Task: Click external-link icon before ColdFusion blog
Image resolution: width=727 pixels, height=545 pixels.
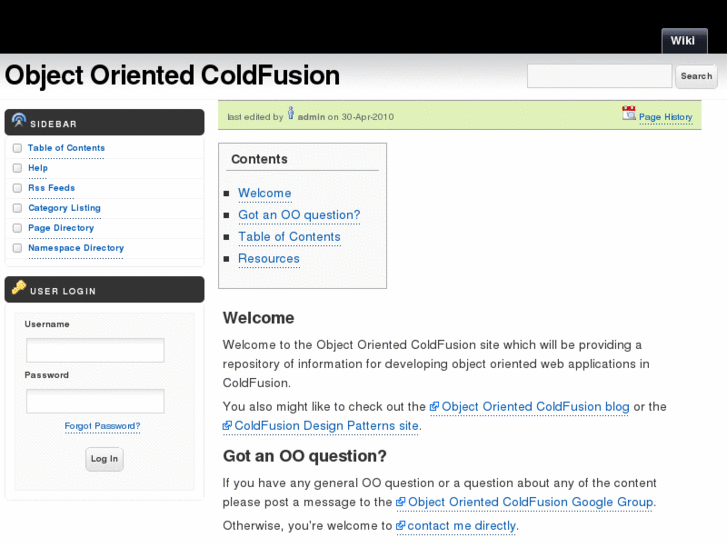Action: click(434, 407)
